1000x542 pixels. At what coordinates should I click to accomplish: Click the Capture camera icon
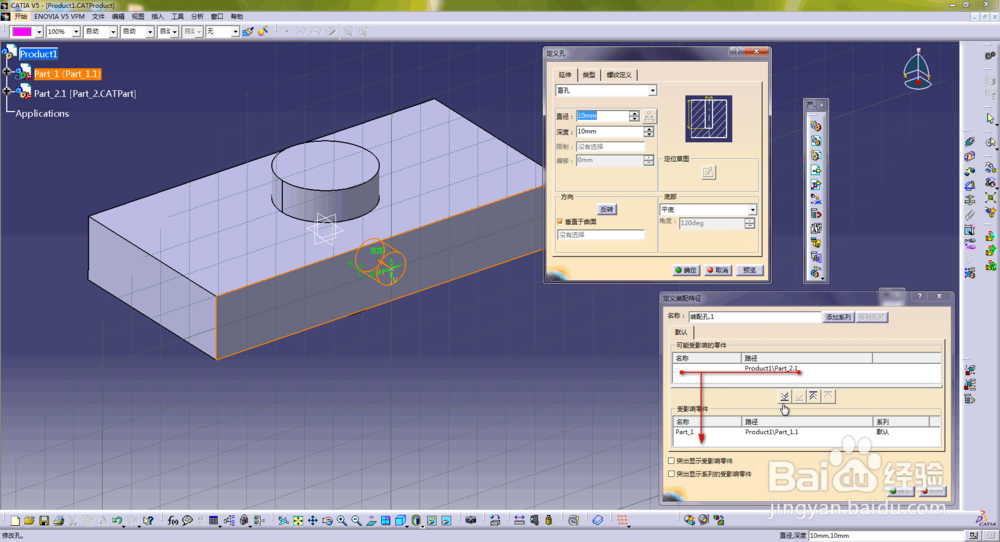471,521
